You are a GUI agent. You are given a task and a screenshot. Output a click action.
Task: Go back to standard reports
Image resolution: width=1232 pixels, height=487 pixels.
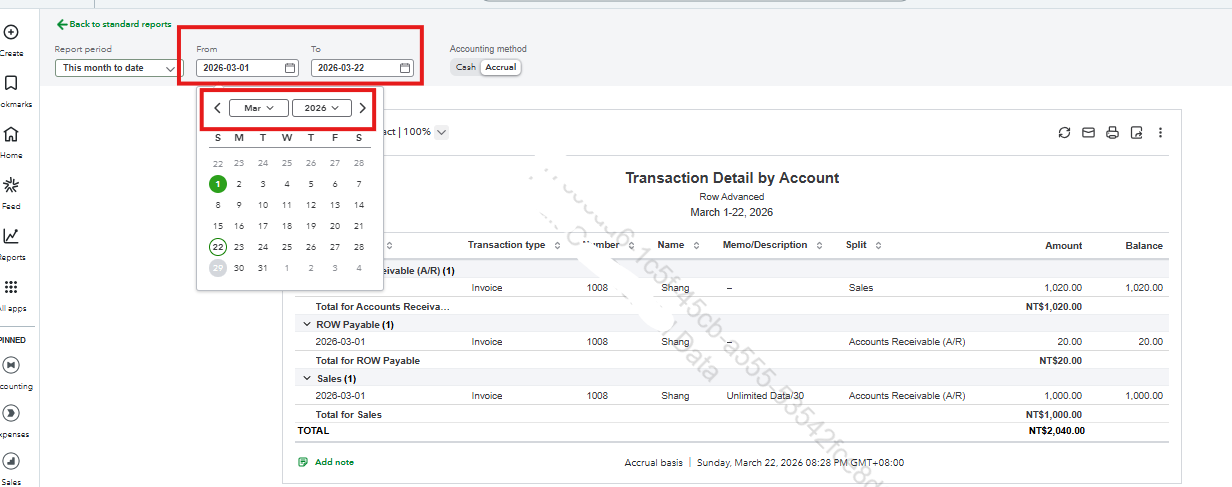click(113, 24)
